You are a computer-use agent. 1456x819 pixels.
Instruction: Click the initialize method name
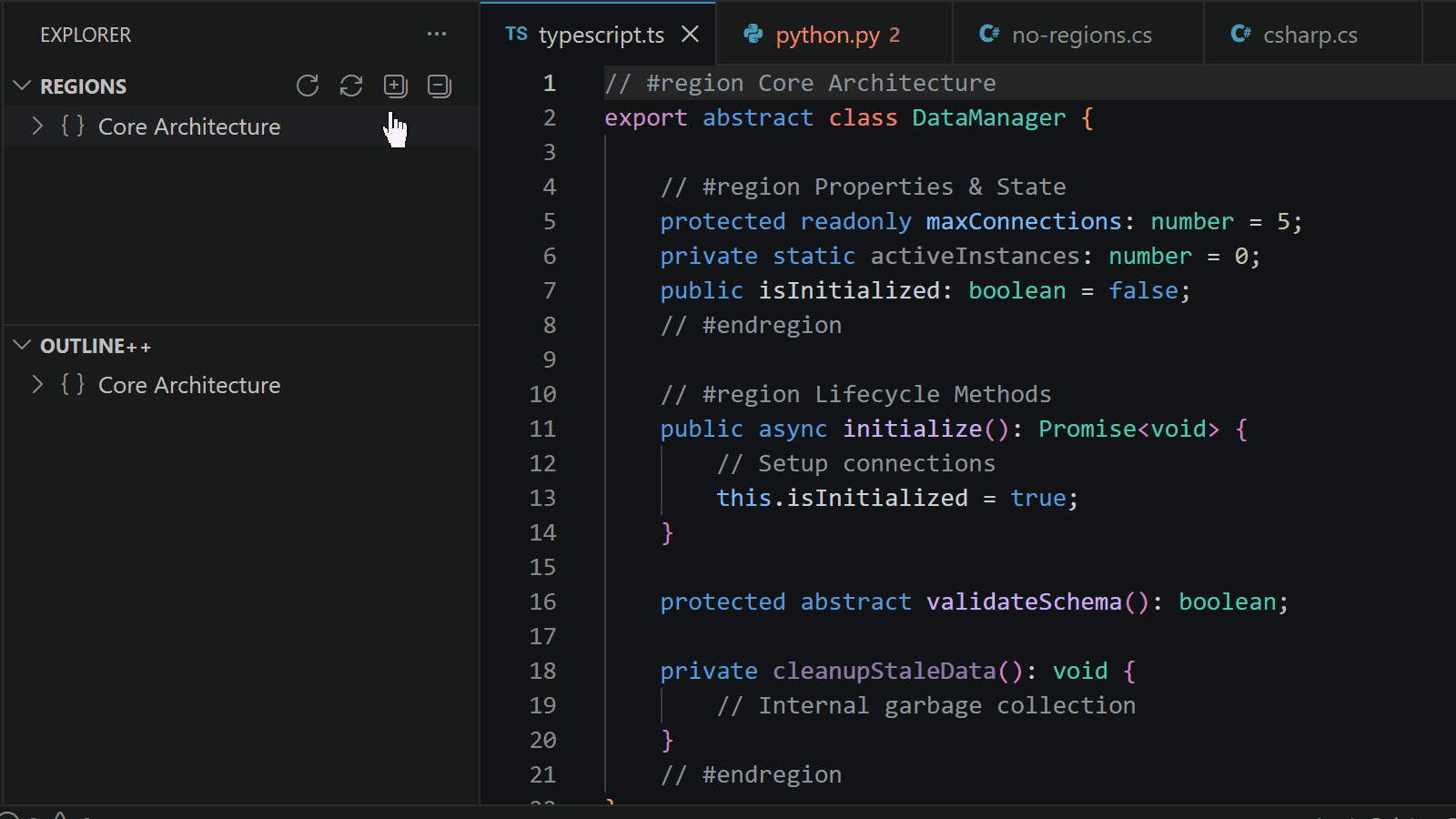pos(913,429)
